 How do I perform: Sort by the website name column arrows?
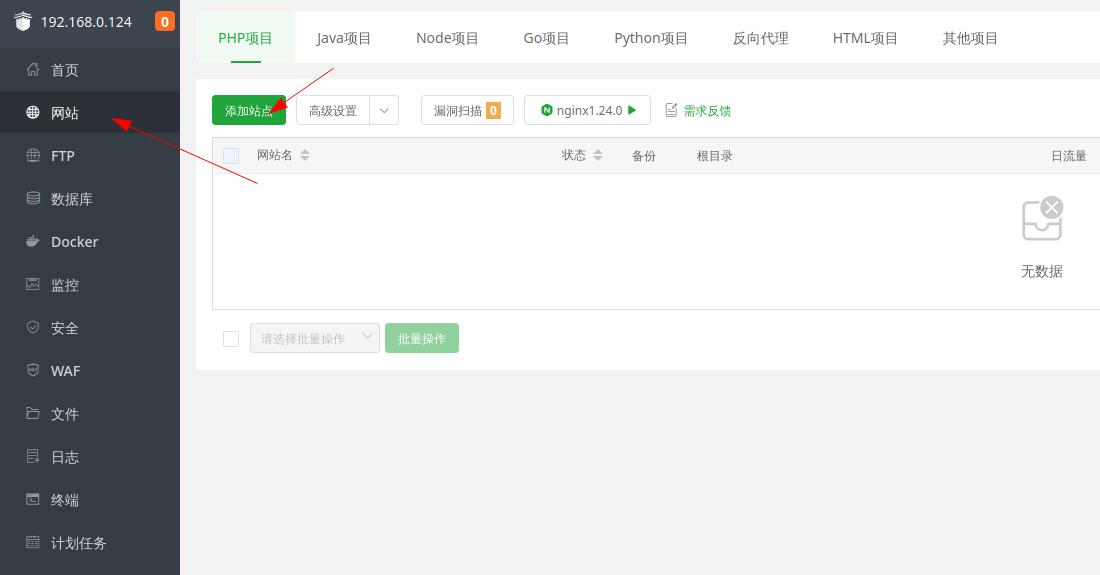(x=305, y=156)
